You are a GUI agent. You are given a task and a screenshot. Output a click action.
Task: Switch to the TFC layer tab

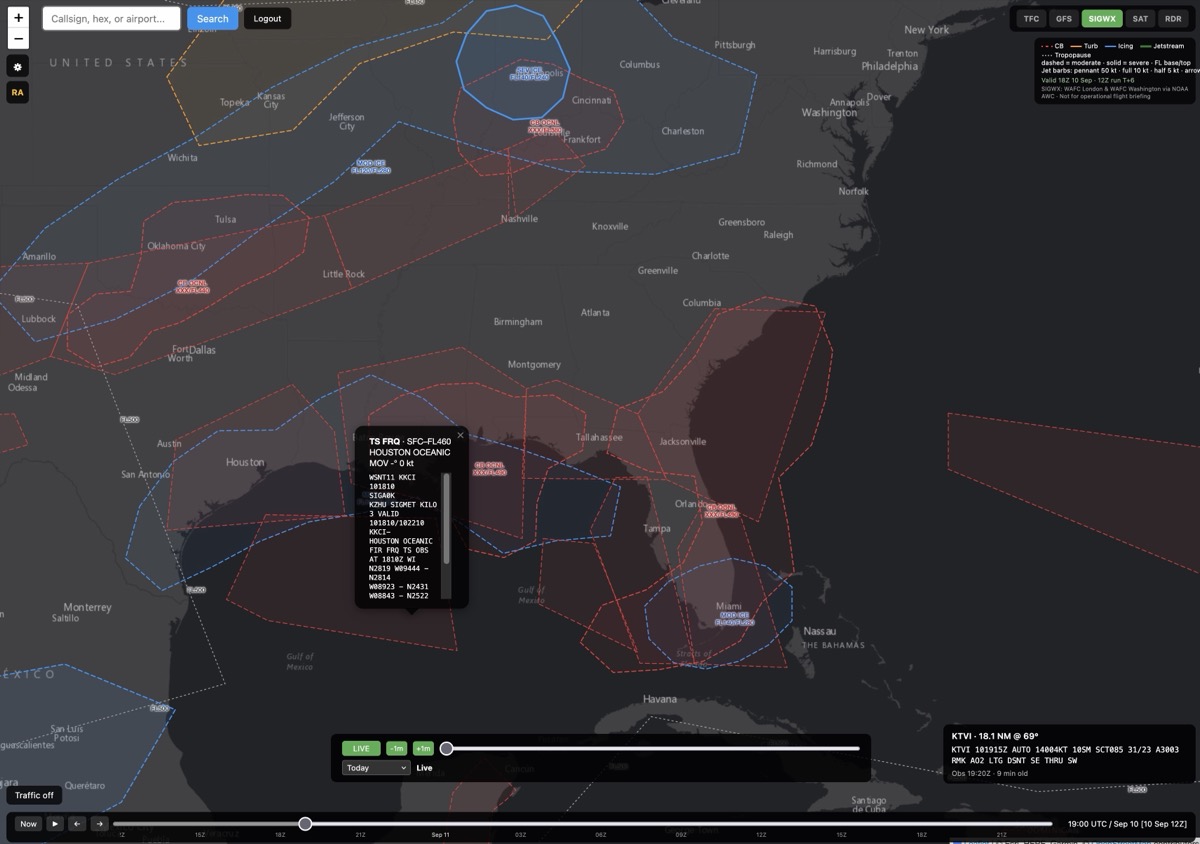click(x=1031, y=18)
